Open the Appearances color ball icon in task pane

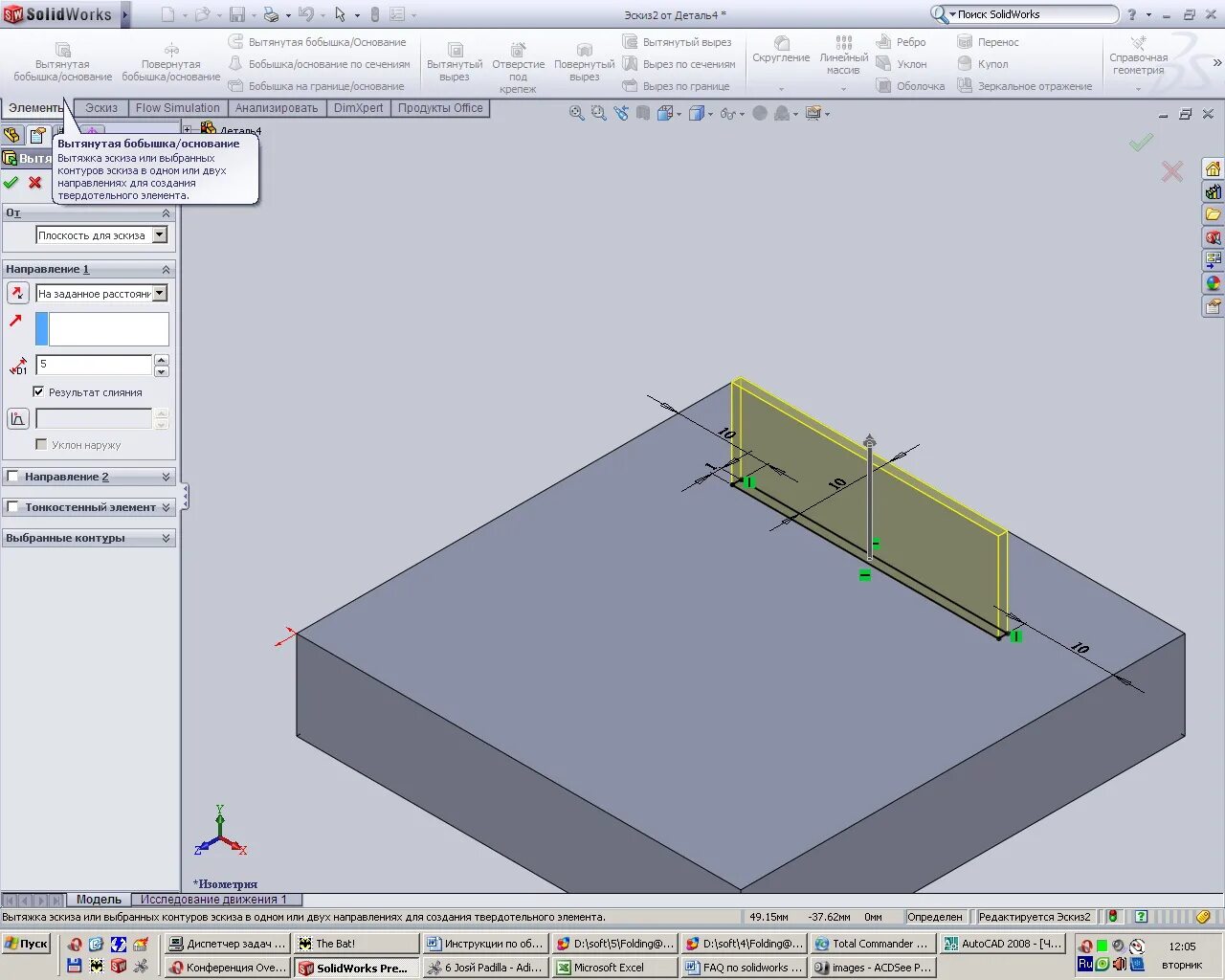pyautogui.click(x=1213, y=283)
